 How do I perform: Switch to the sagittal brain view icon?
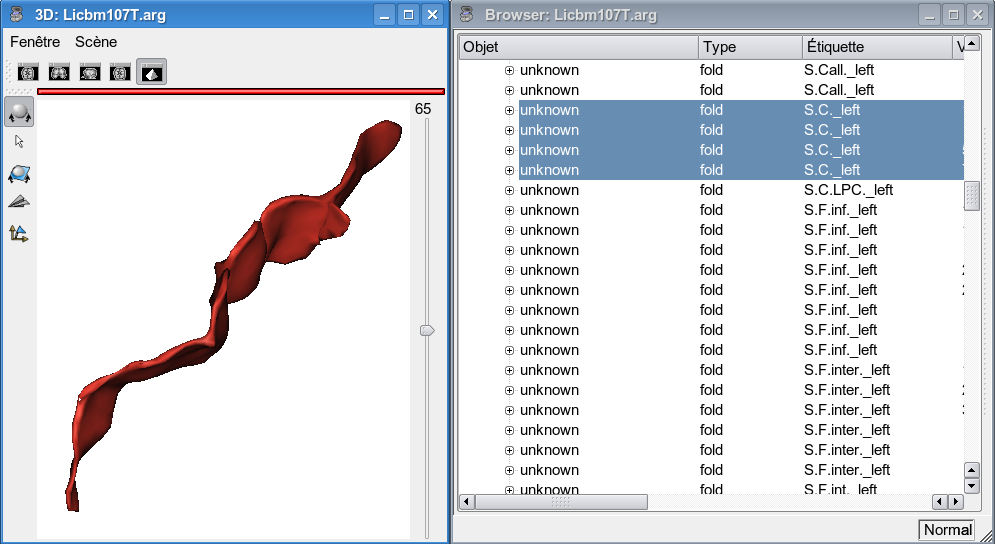pos(90,72)
